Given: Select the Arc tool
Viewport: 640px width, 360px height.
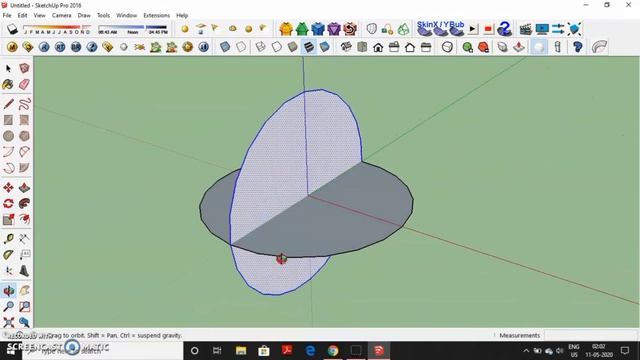Looking at the screenshot, I should (8, 152).
